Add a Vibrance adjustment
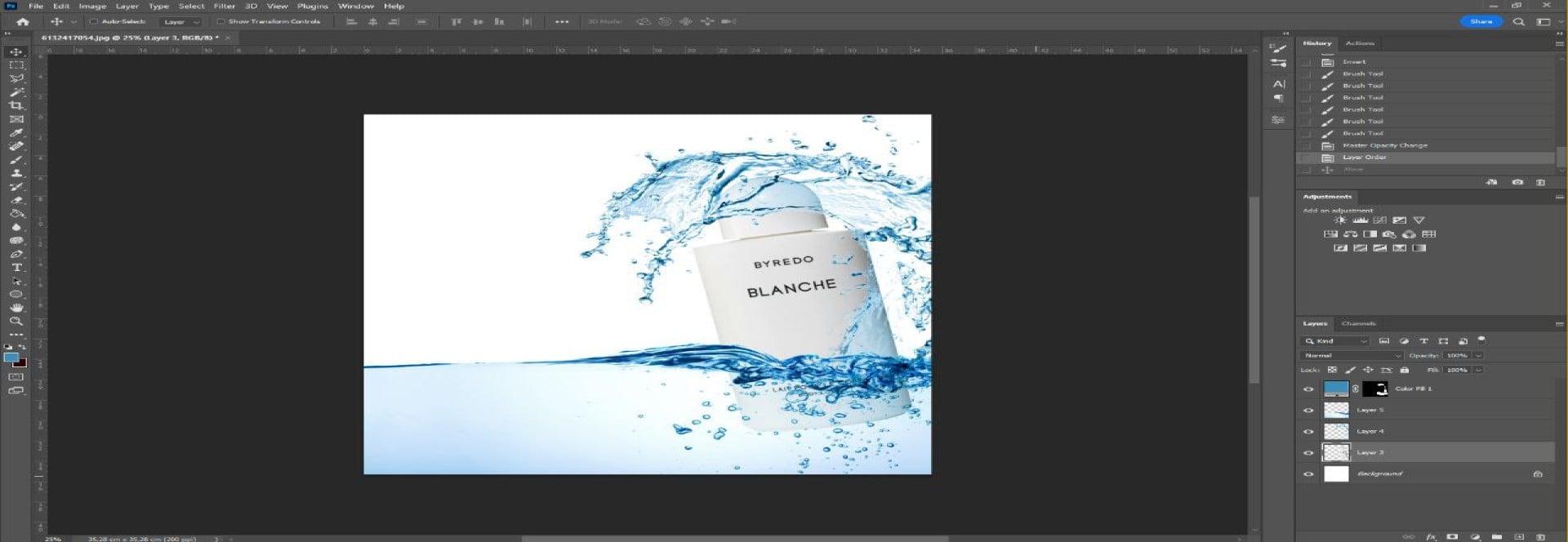Image resolution: width=1568 pixels, height=542 pixels. pyautogui.click(x=1419, y=220)
